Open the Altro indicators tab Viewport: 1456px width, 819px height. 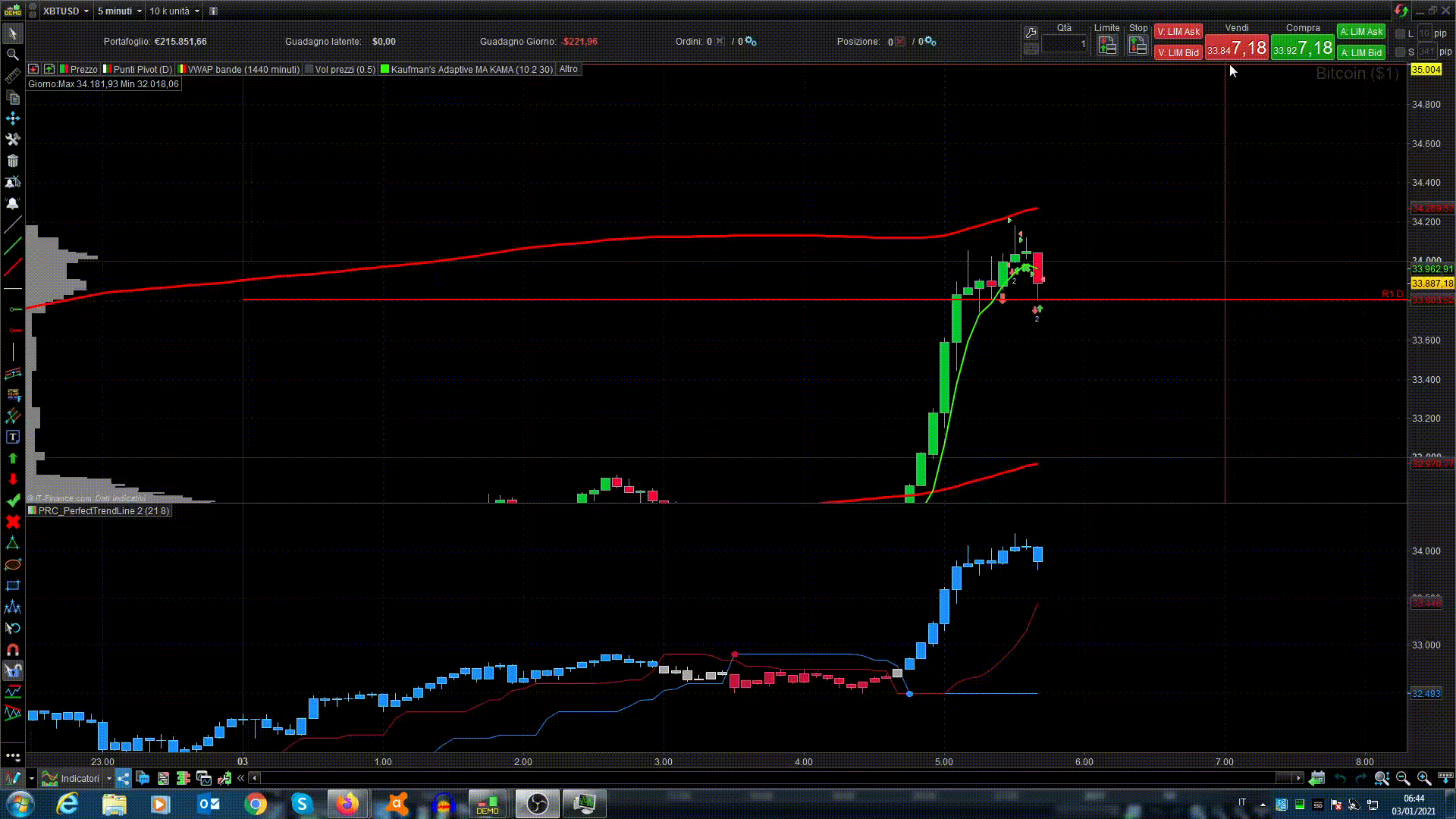coord(569,69)
